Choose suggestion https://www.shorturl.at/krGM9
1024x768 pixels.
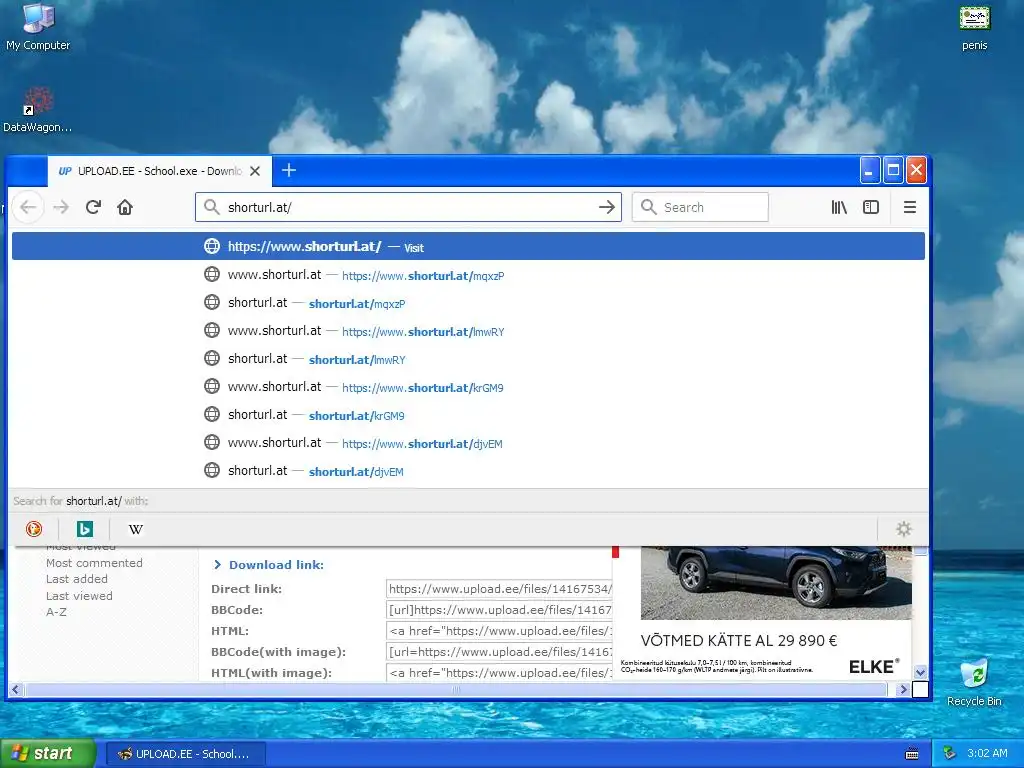click(468, 387)
